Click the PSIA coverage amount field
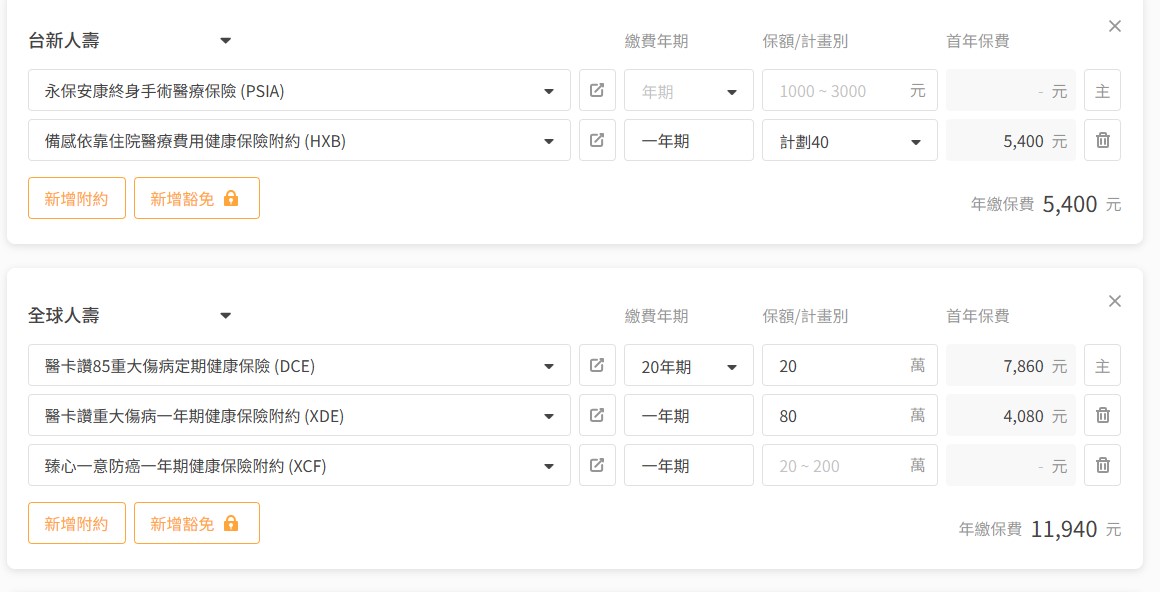This screenshot has height=592, width=1160. [x=836, y=90]
